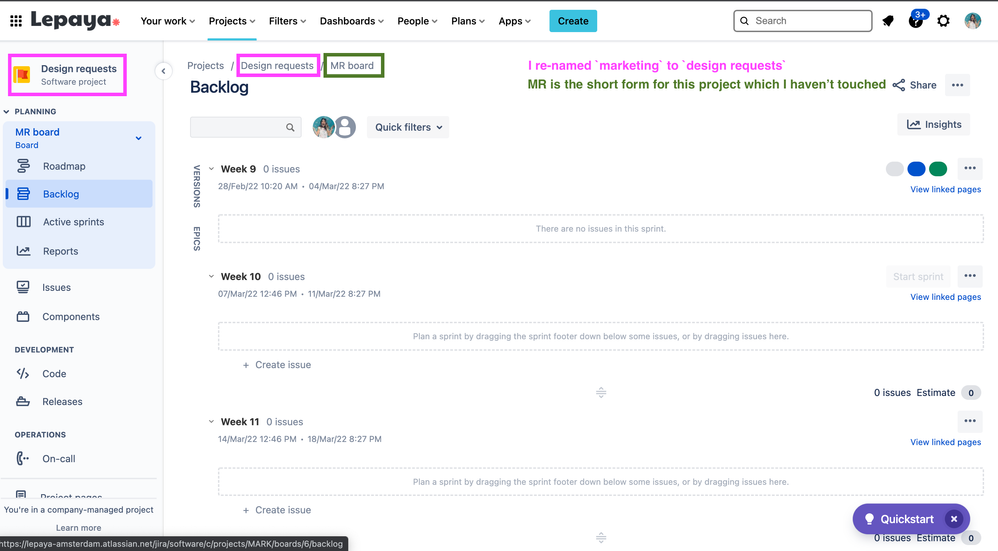Image resolution: width=998 pixels, height=551 pixels.
Task: Click the Lepaya logo
Action: [75, 20]
